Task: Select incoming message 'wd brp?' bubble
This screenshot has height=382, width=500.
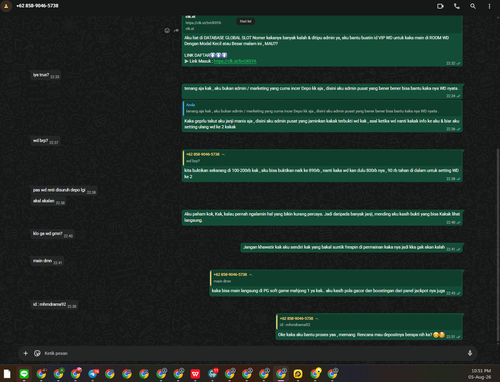Action: click(x=45, y=141)
